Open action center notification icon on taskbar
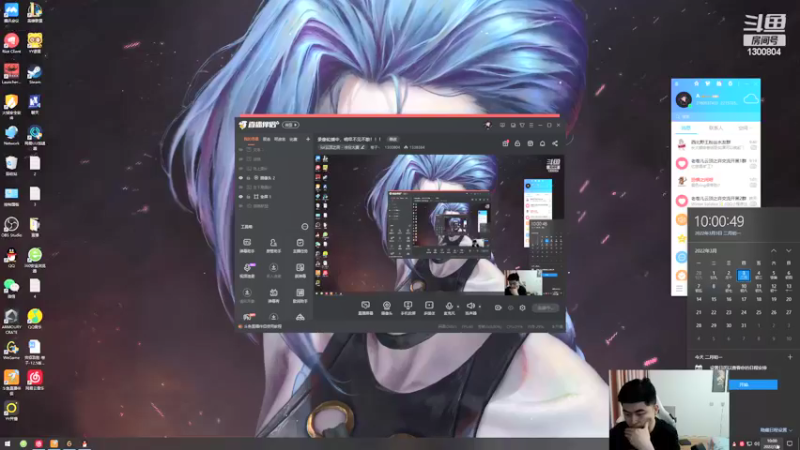 click(x=790, y=443)
